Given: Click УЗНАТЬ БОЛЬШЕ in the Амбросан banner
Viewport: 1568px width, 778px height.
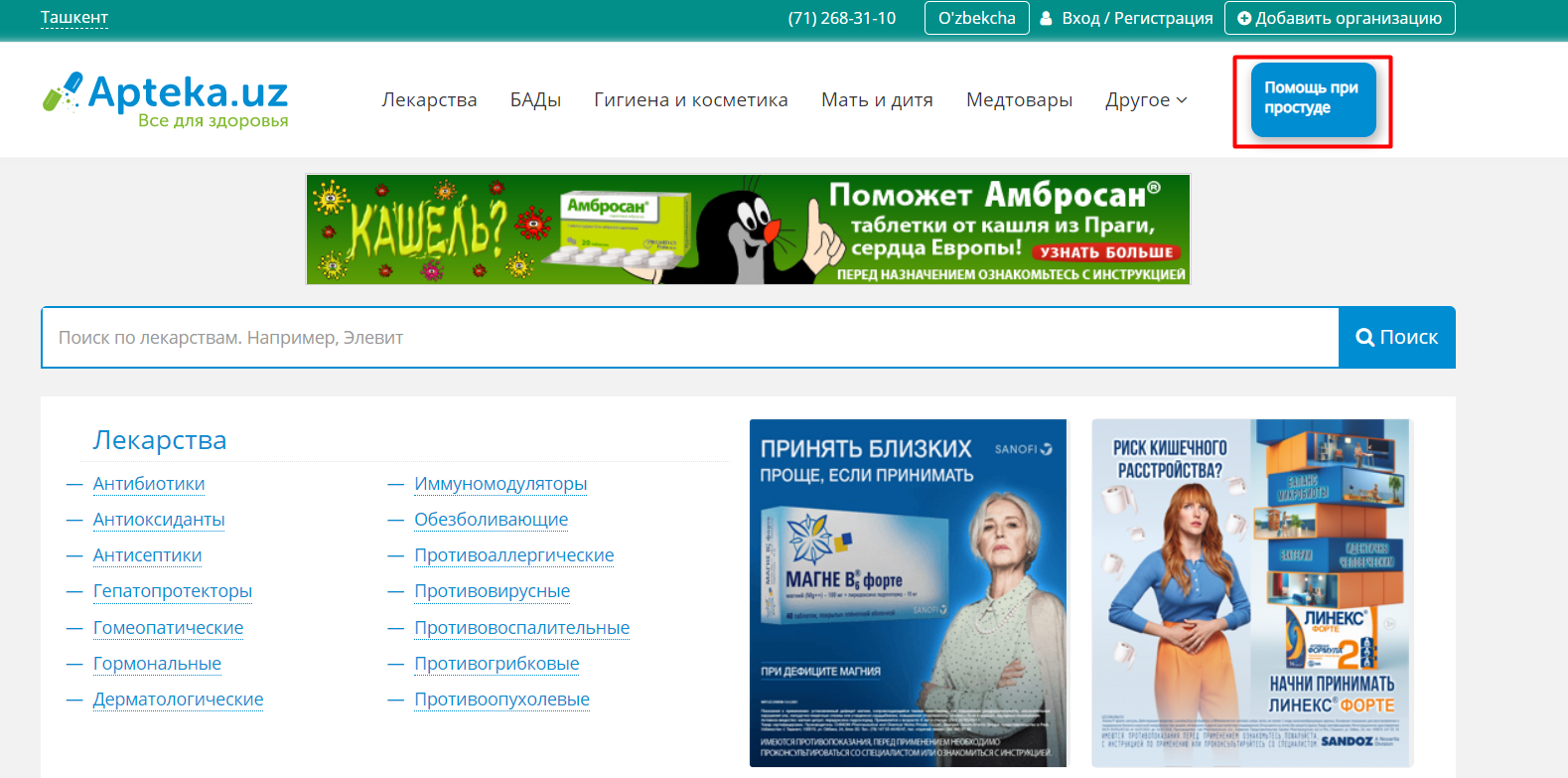Looking at the screenshot, I should click(1106, 252).
